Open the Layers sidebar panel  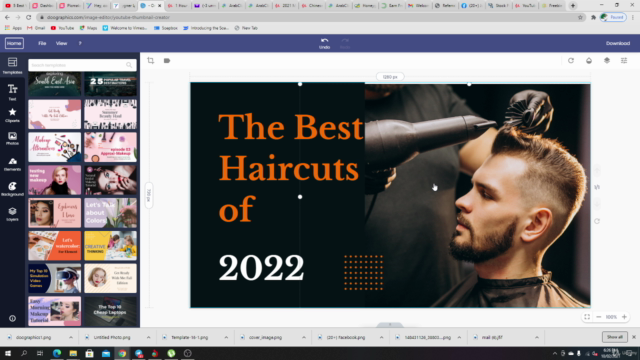[x=12, y=214]
